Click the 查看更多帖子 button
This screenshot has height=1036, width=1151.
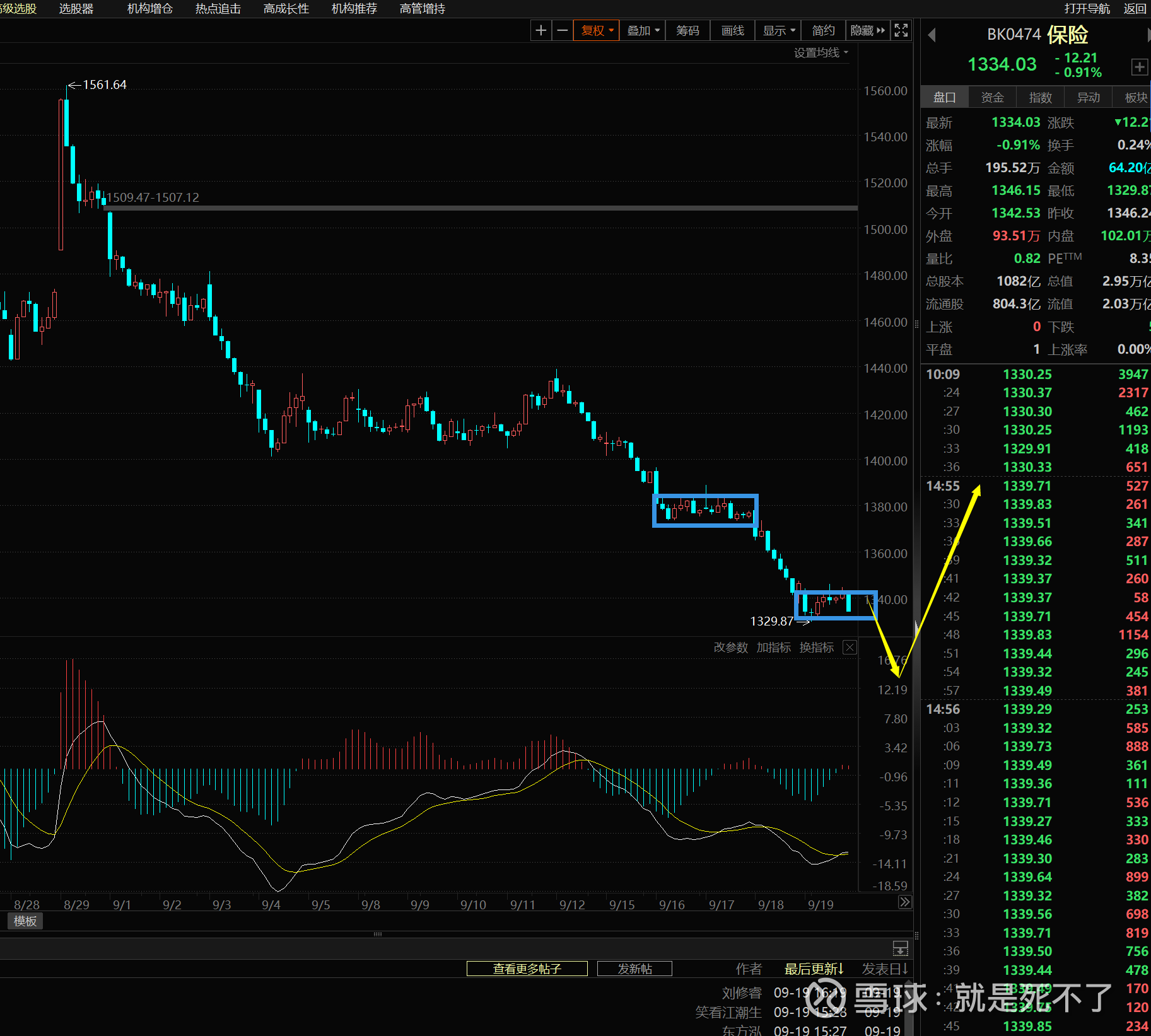527,969
